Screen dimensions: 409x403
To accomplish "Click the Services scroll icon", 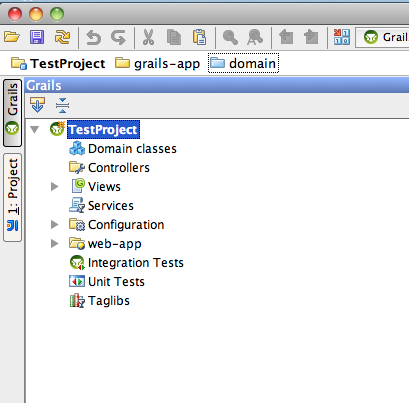I will 77,205.
